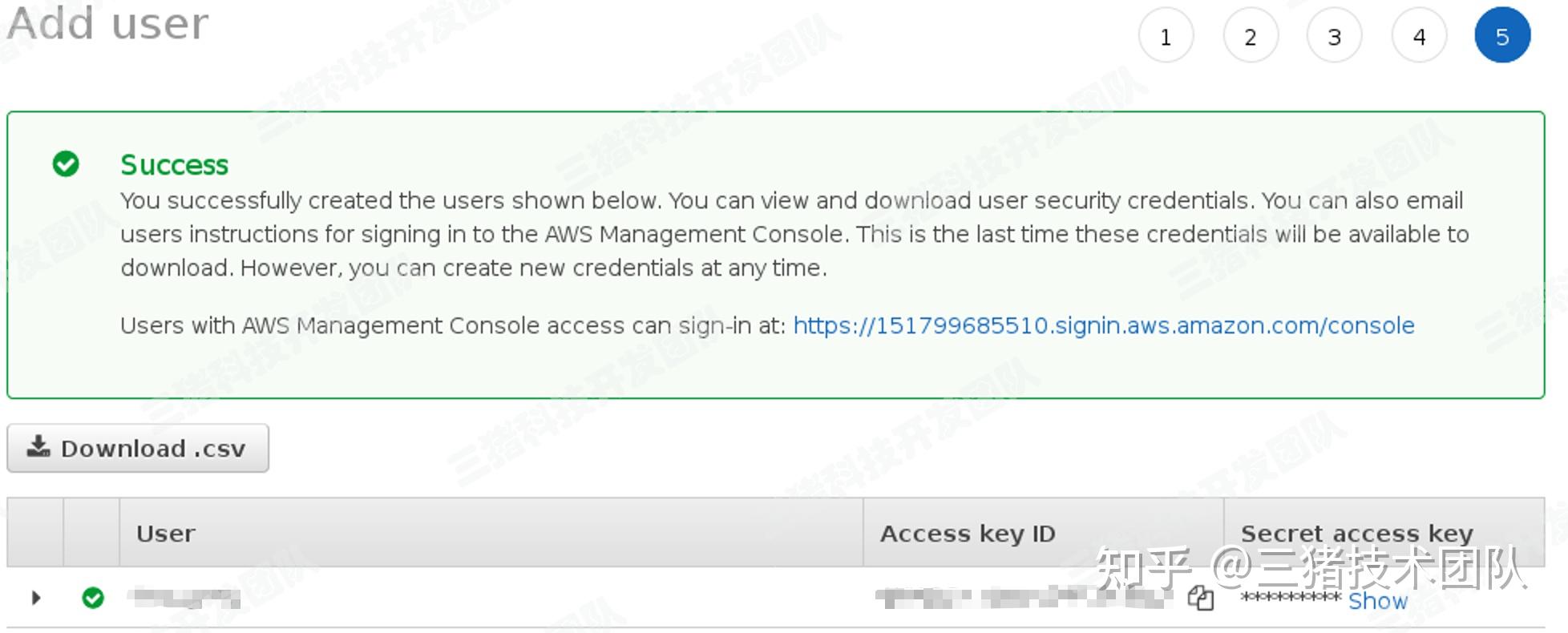
Task: Click the Add user page title
Action: (107, 23)
